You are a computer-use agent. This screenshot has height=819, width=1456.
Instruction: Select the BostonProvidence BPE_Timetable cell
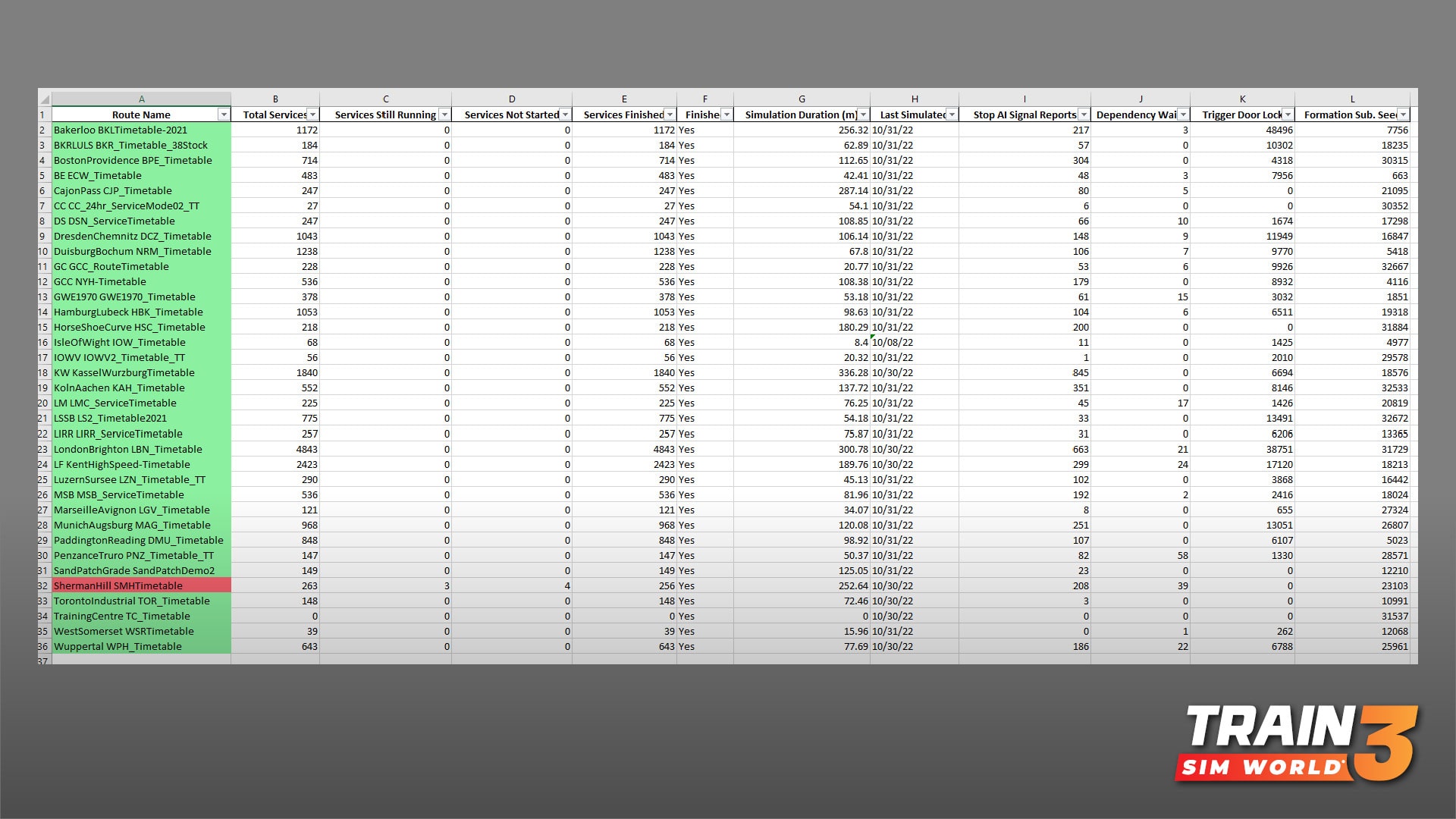pos(141,160)
